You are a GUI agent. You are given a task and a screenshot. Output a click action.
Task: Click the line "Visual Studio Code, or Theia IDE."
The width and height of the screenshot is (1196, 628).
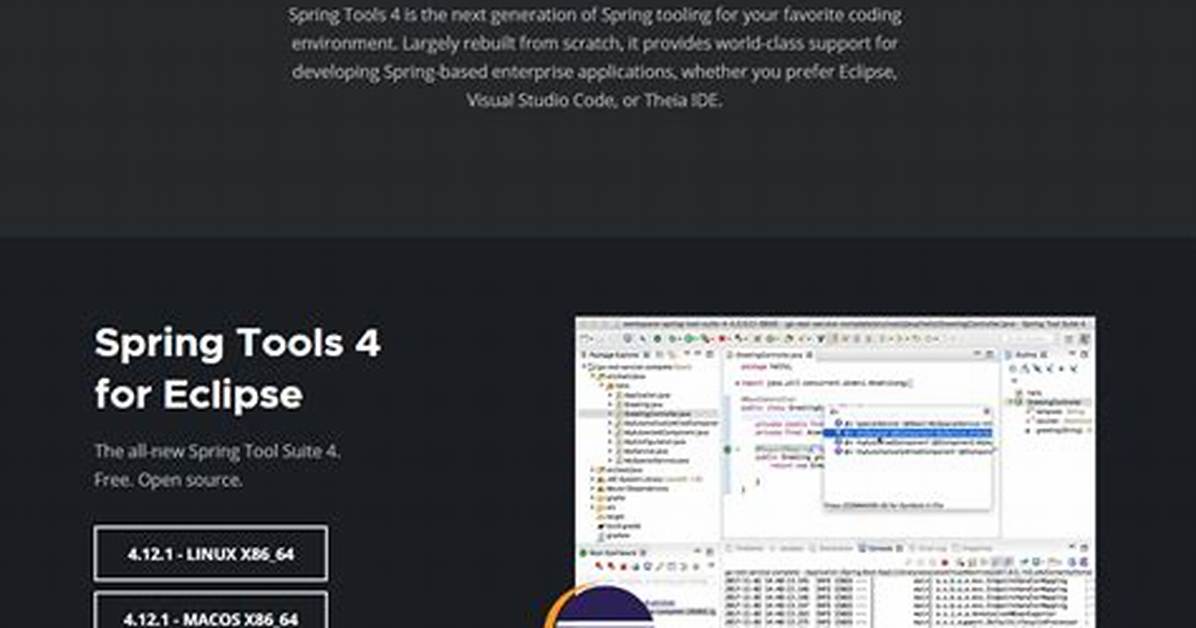[594, 100]
